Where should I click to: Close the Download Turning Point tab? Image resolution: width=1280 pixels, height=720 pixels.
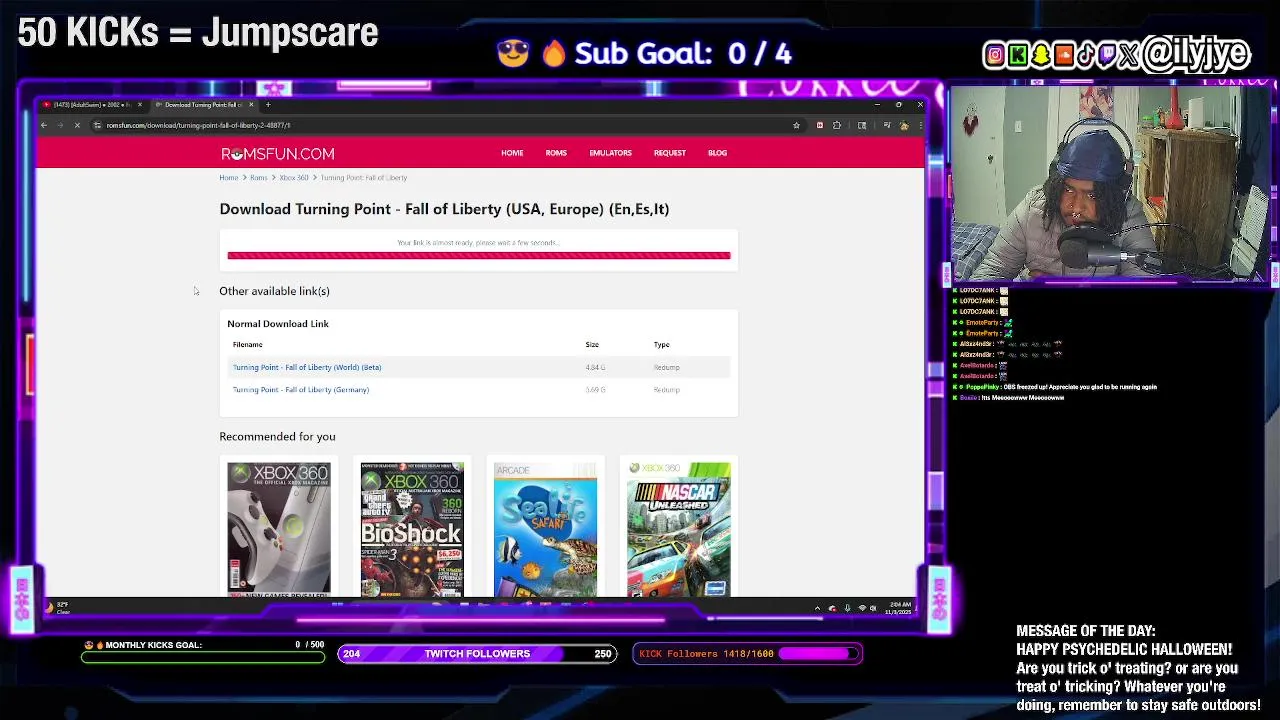click(x=251, y=105)
